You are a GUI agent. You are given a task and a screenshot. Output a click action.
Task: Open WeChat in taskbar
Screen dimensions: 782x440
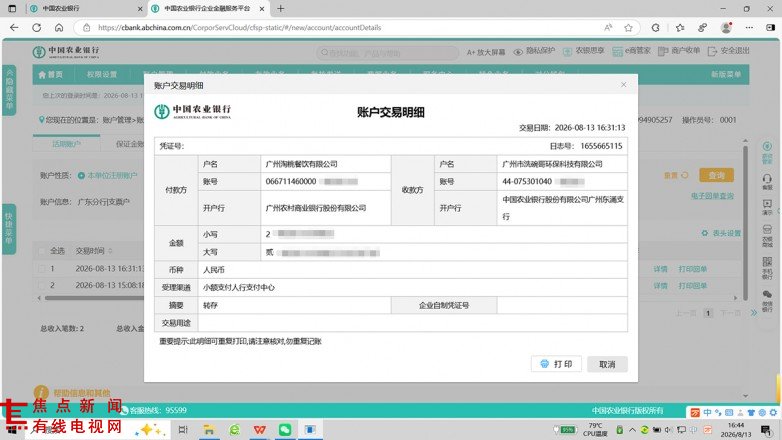[285, 430]
